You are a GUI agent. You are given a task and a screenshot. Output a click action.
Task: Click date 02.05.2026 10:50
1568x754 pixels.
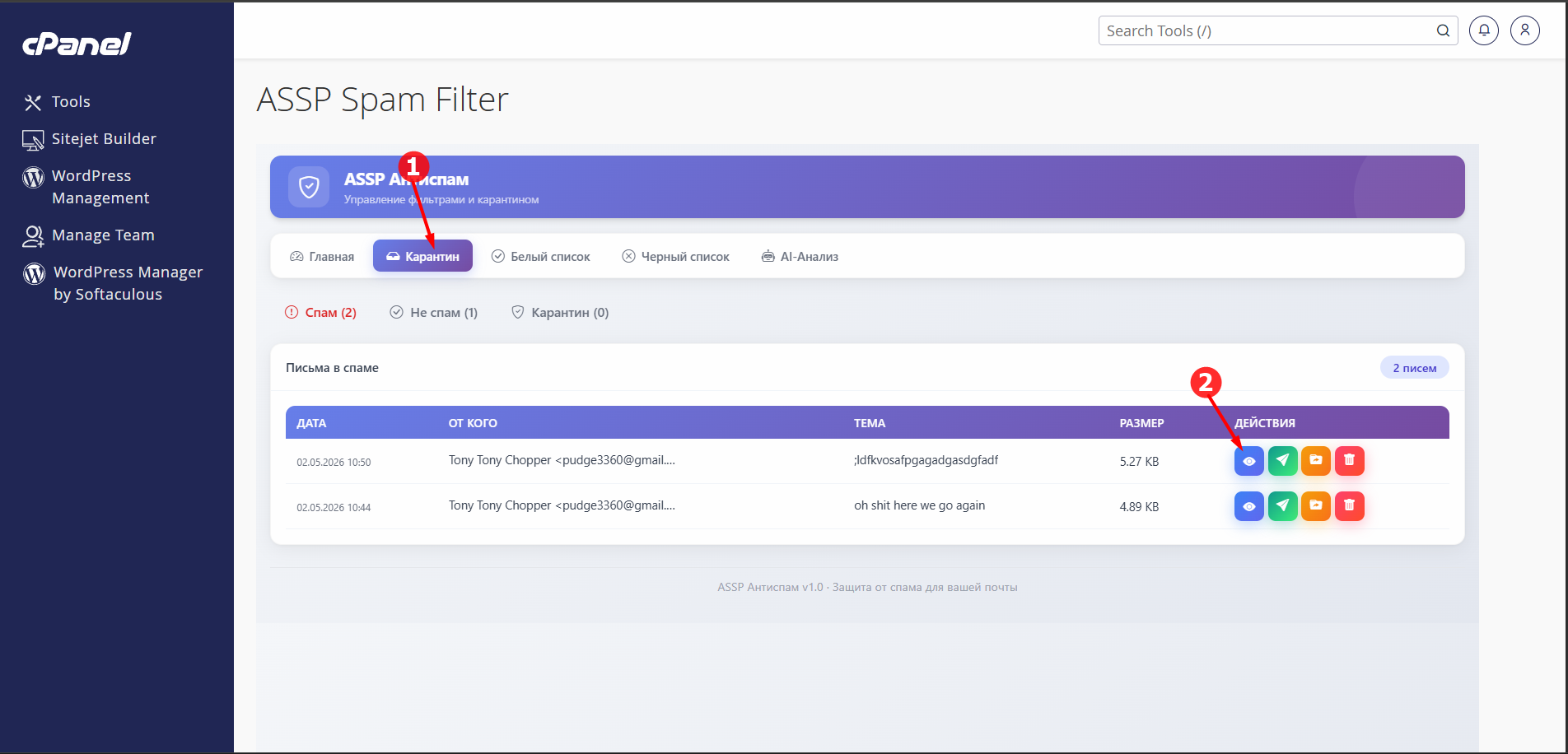[334, 463]
